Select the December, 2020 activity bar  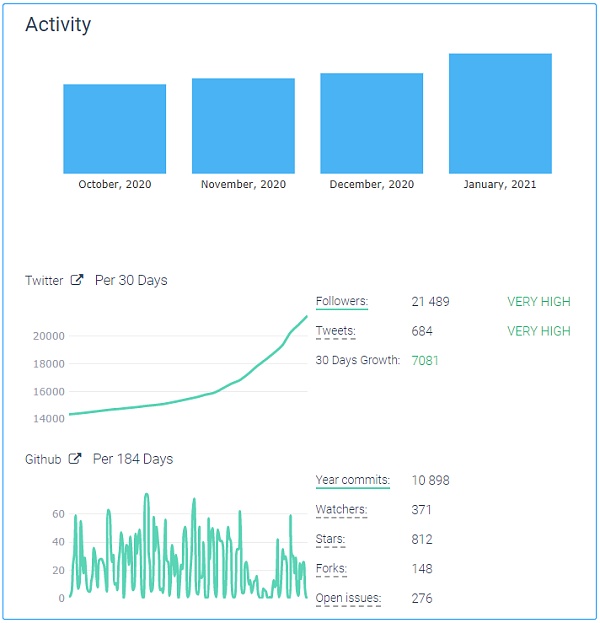371,123
